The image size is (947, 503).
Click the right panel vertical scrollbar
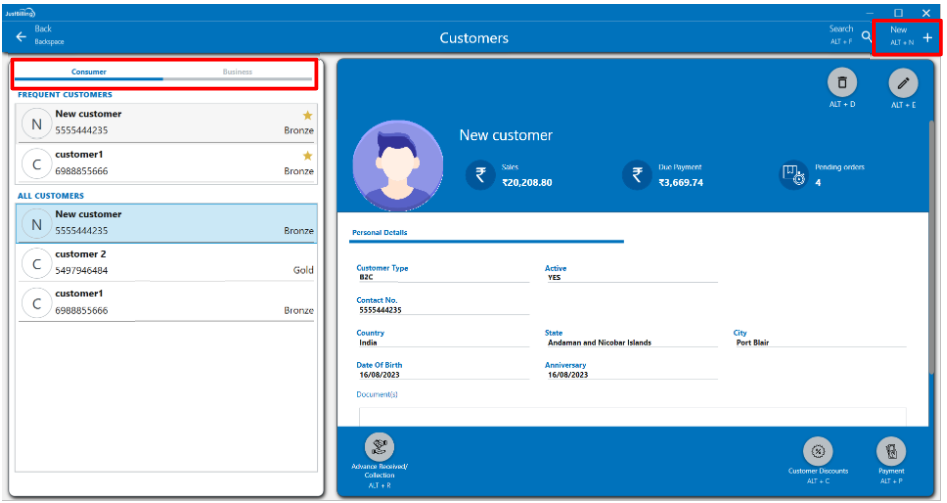coord(929,250)
